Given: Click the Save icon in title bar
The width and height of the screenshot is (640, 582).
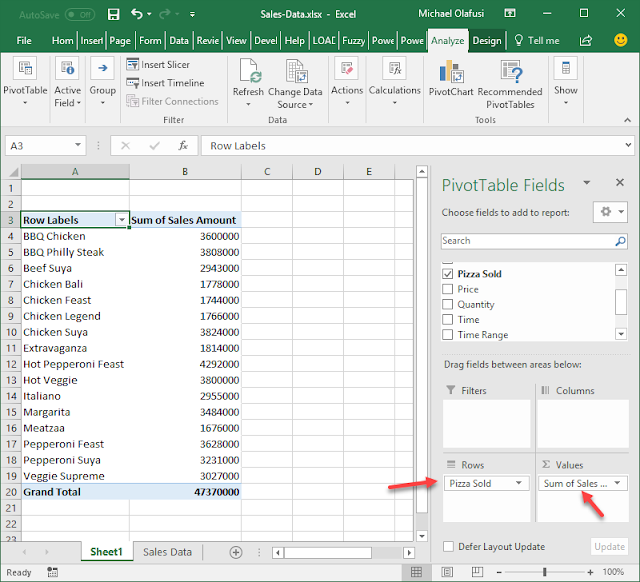Looking at the screenshot, I should click(113, 15).
